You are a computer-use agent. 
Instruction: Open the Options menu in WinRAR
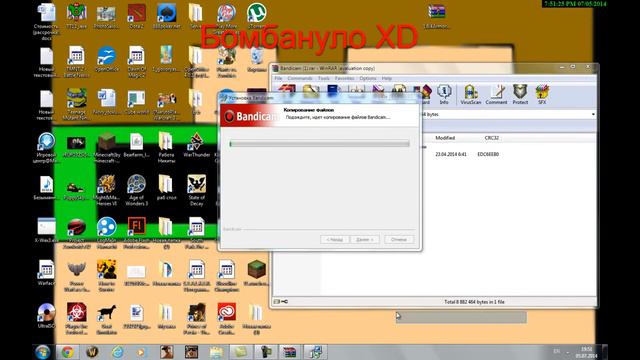[x=368, y=78]
